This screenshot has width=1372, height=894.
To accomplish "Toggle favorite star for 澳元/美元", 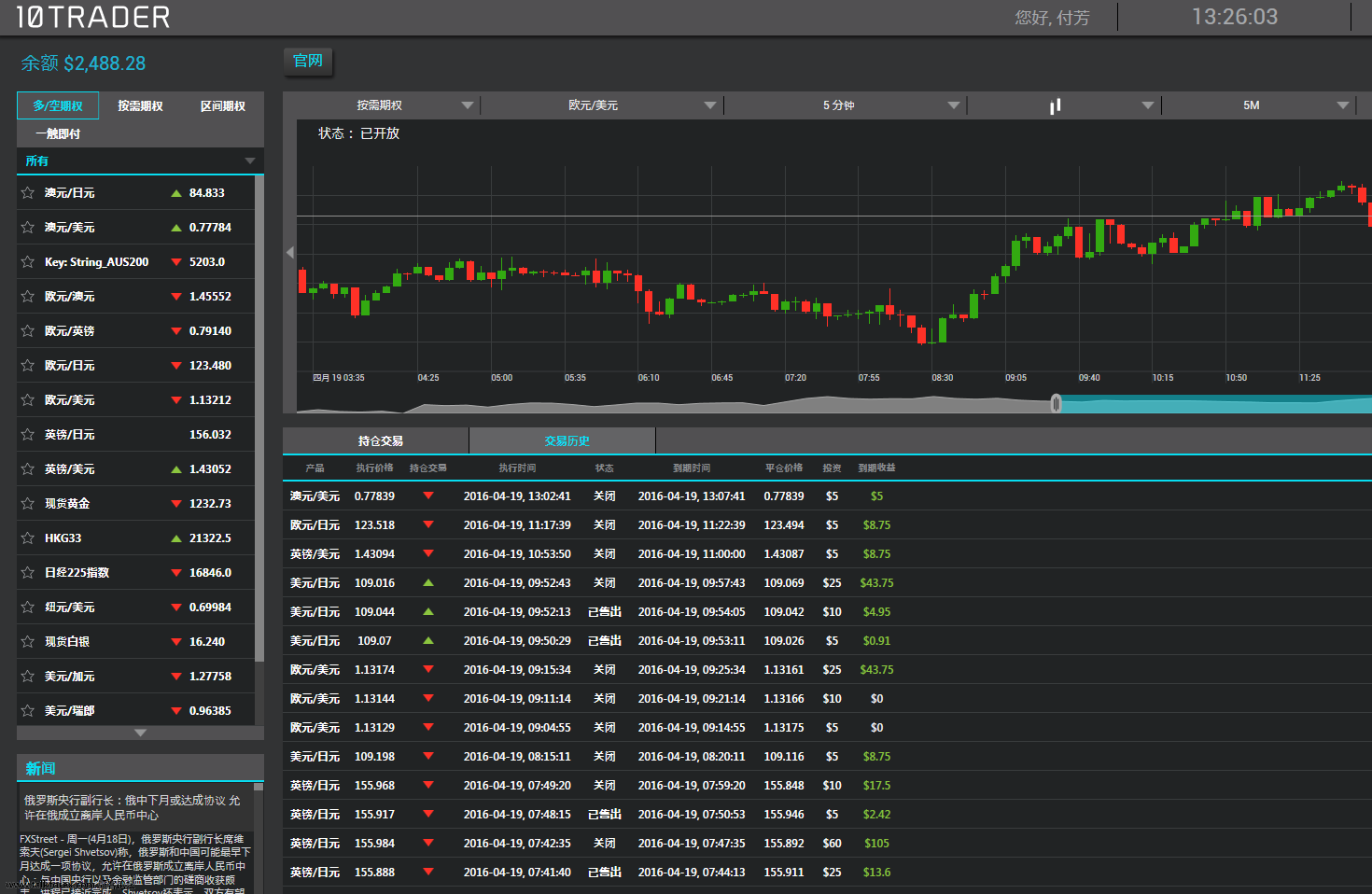I will (x=28, y=228).
